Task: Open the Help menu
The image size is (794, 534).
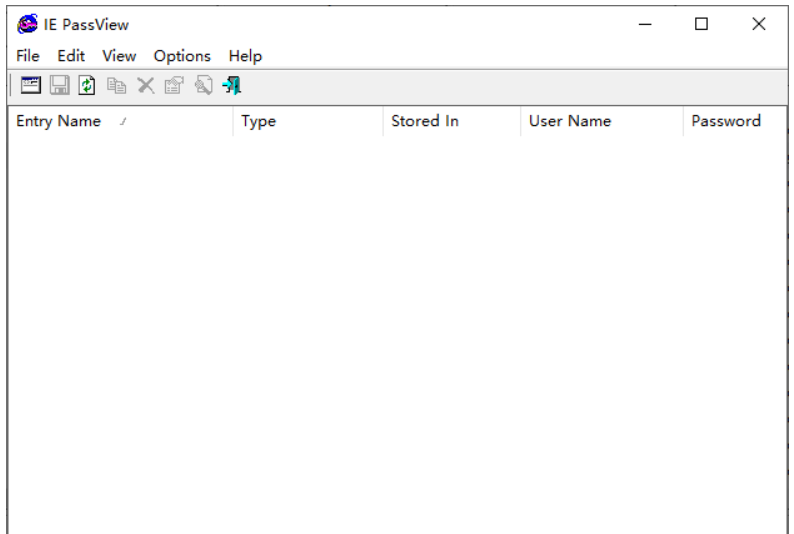Action: tap(245, 56)
